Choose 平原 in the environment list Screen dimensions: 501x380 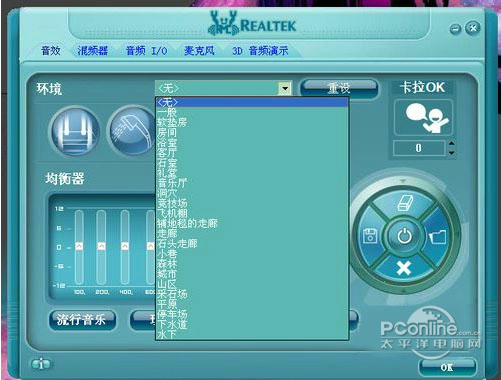pyautogui.click(x=252, y=304)
